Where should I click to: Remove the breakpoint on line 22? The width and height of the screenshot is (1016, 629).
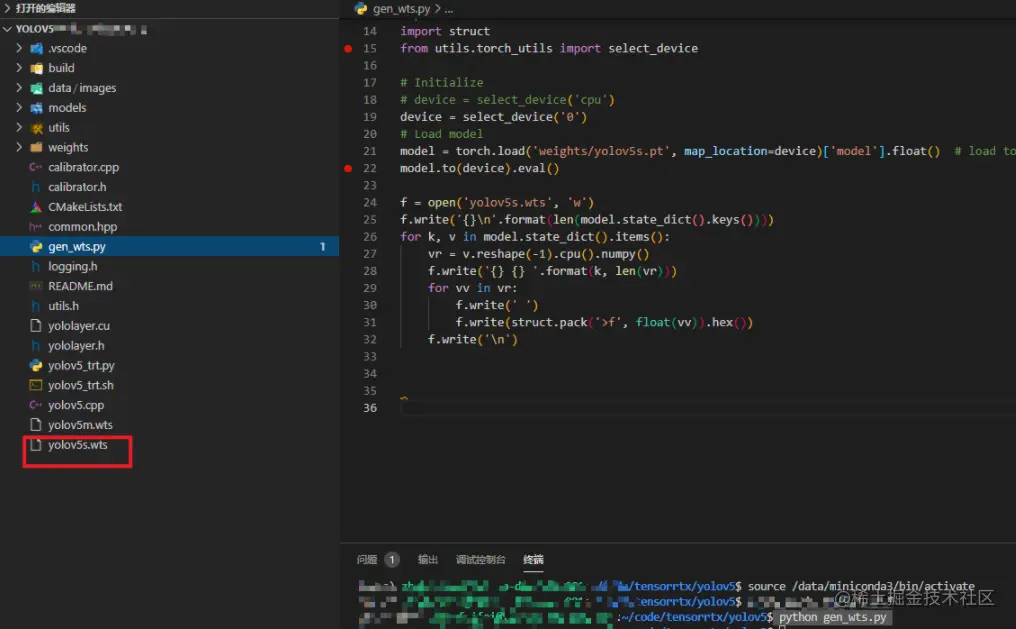(348, 168)
